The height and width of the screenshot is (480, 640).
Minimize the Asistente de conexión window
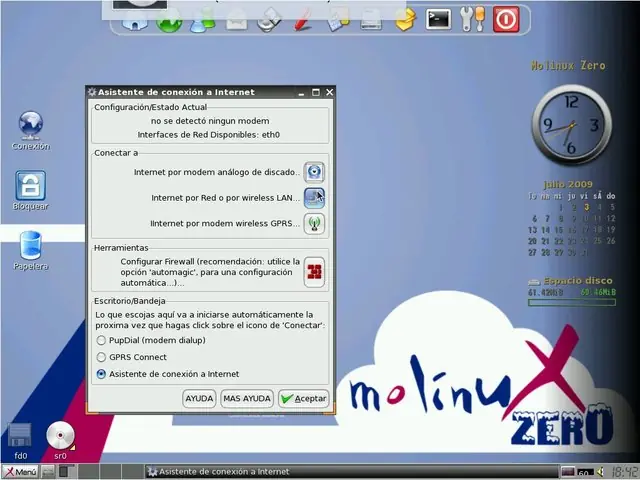[x=301, y=92]
